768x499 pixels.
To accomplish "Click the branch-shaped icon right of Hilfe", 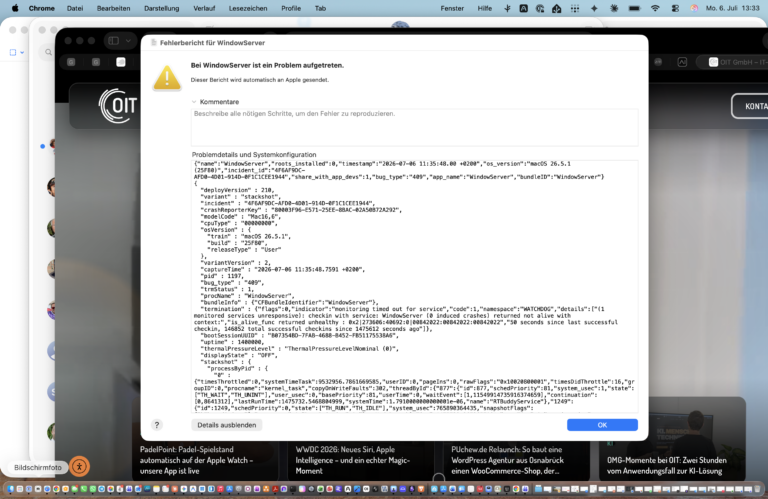I will [x=507, y=8].
